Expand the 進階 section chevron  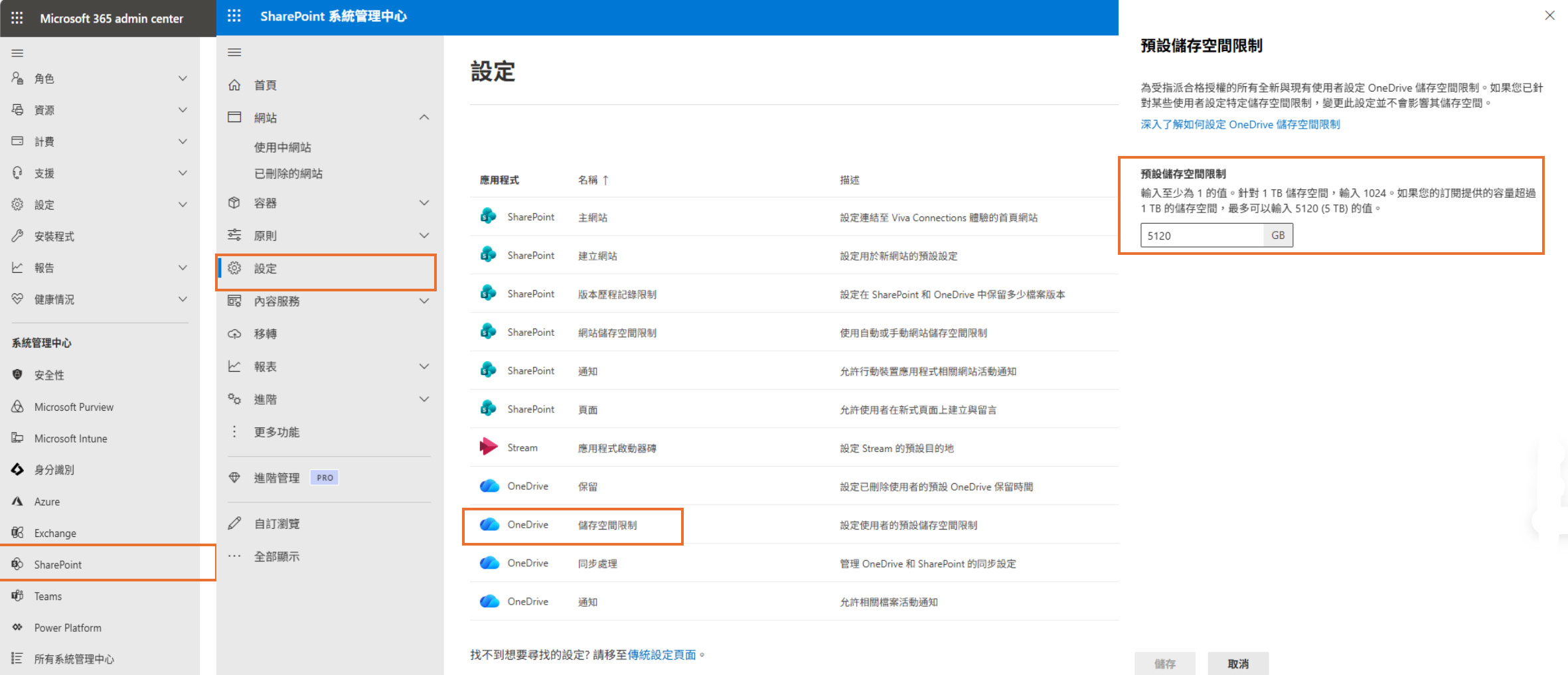[424, 399]
